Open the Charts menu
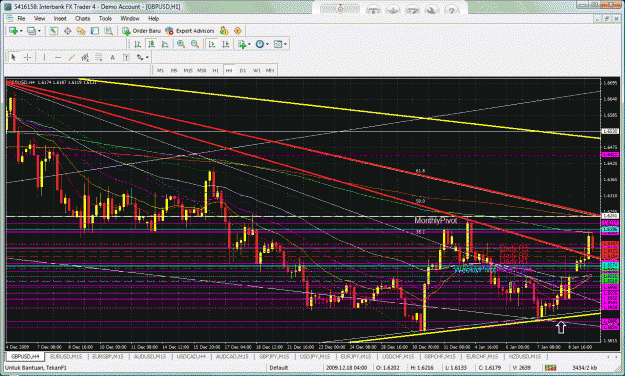This screenshot has width=625, height=376. (83, 18)
